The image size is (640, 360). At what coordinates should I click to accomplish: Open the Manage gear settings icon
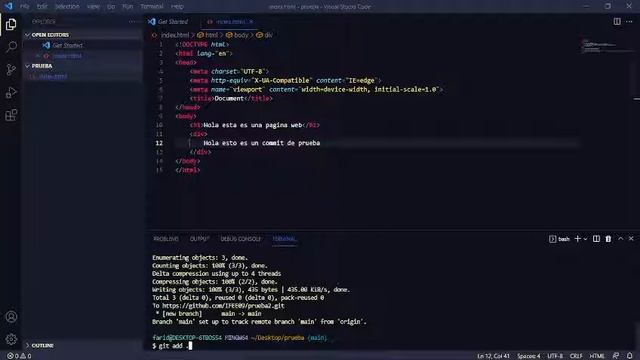(11, 339)
